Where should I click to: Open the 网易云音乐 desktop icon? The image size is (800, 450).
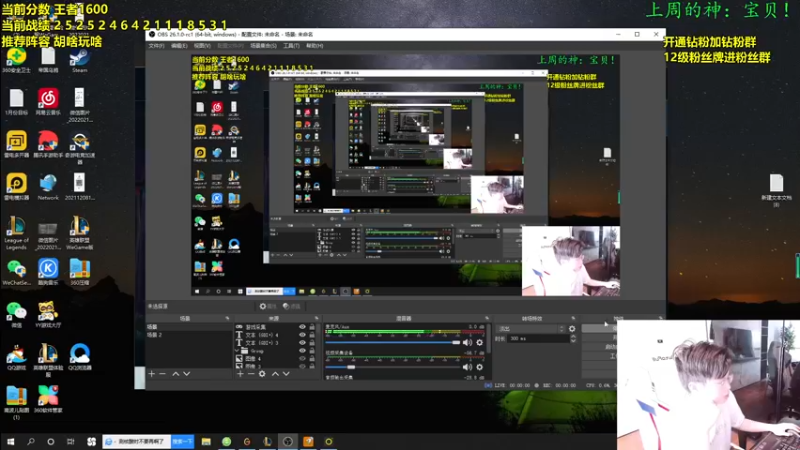48,101
